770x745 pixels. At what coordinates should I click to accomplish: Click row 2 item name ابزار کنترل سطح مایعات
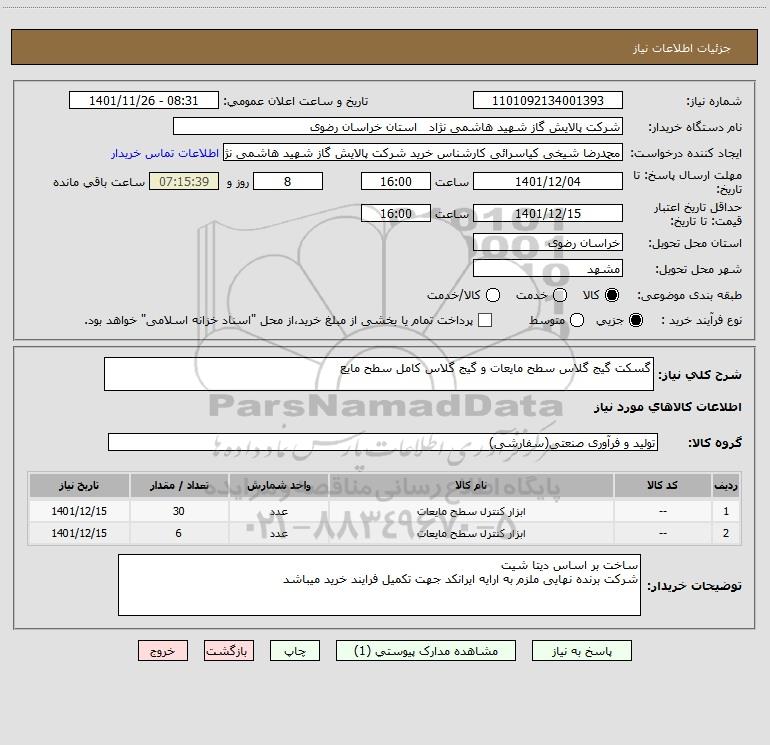coord(471,533)
